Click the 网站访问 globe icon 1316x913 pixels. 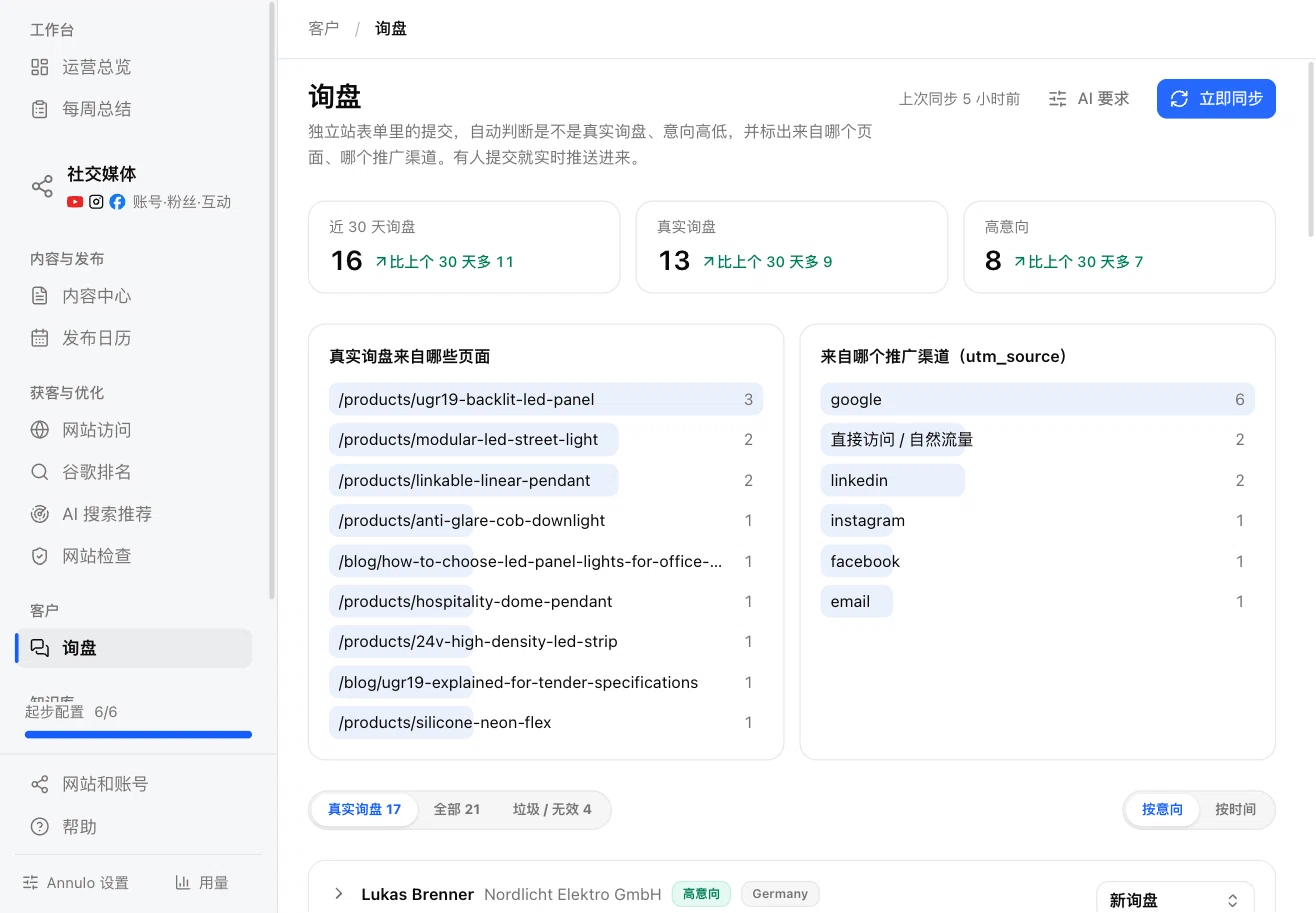pyautogui.click(x=40, y=430)
